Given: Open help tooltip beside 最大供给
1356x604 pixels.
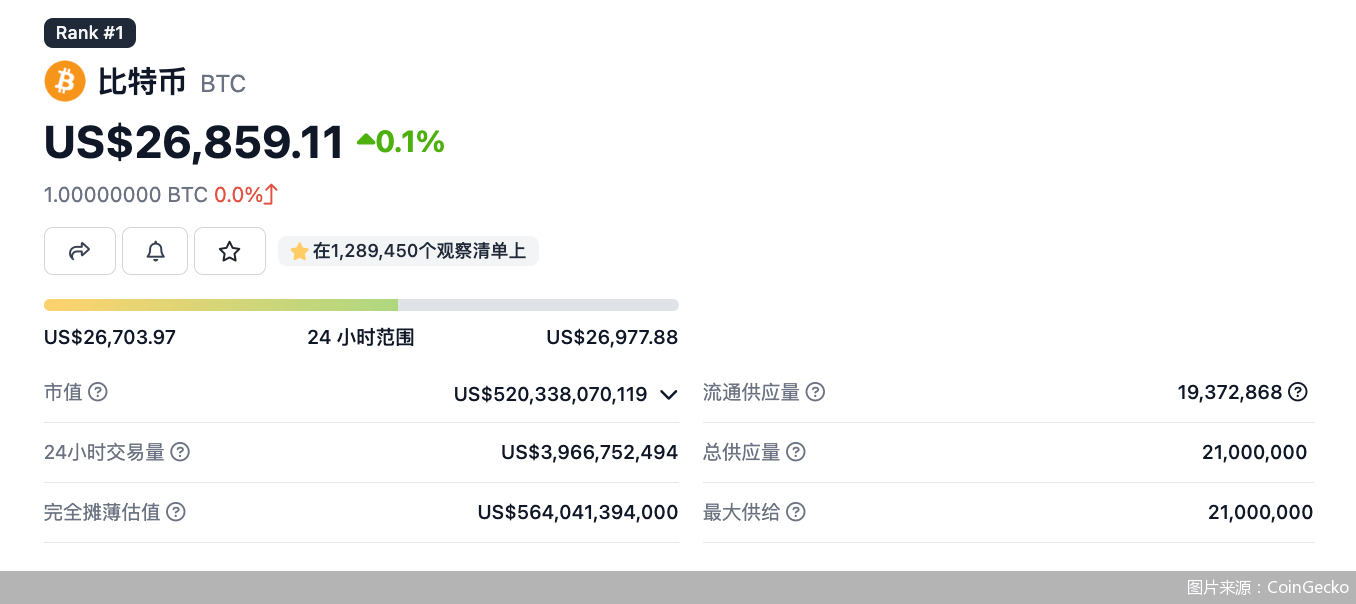Looking at the screenshot, I should point(795,512).
